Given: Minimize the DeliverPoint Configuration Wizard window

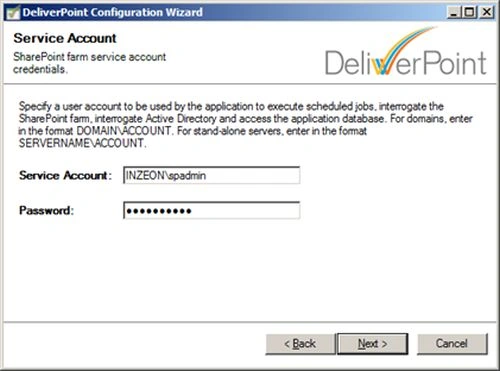Looking at the screenshot, I should pyautogui.click(x=454, y=13).
